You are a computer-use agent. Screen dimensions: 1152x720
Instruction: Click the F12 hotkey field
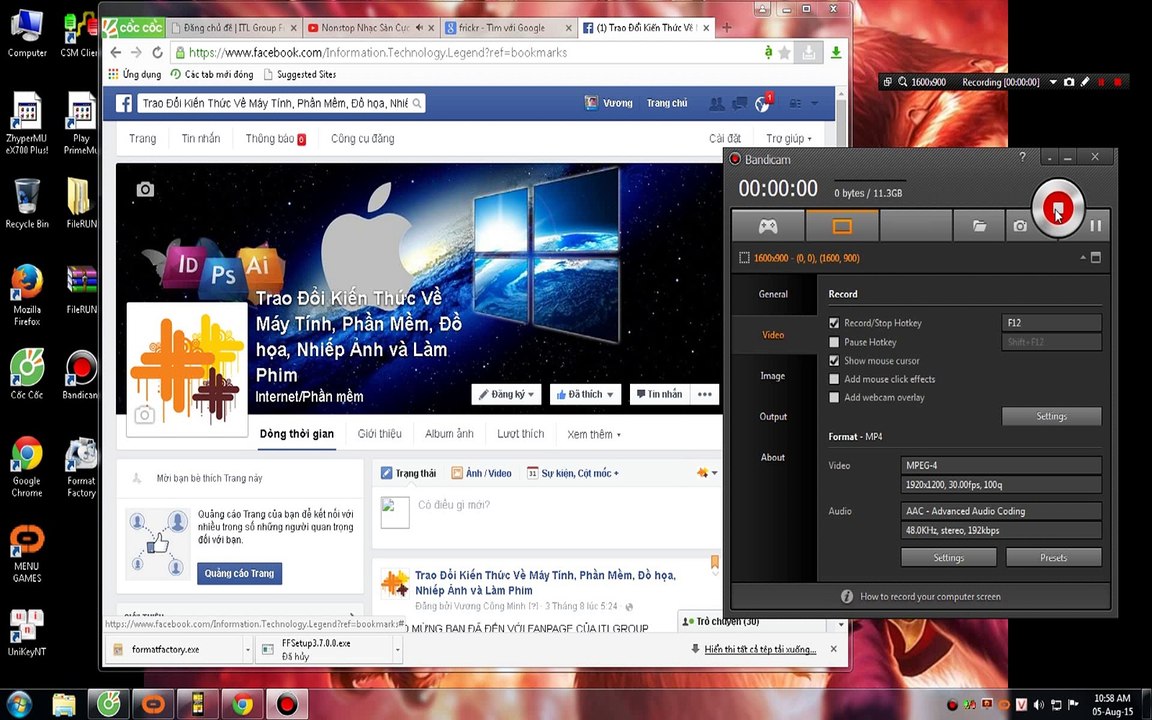1051,323
